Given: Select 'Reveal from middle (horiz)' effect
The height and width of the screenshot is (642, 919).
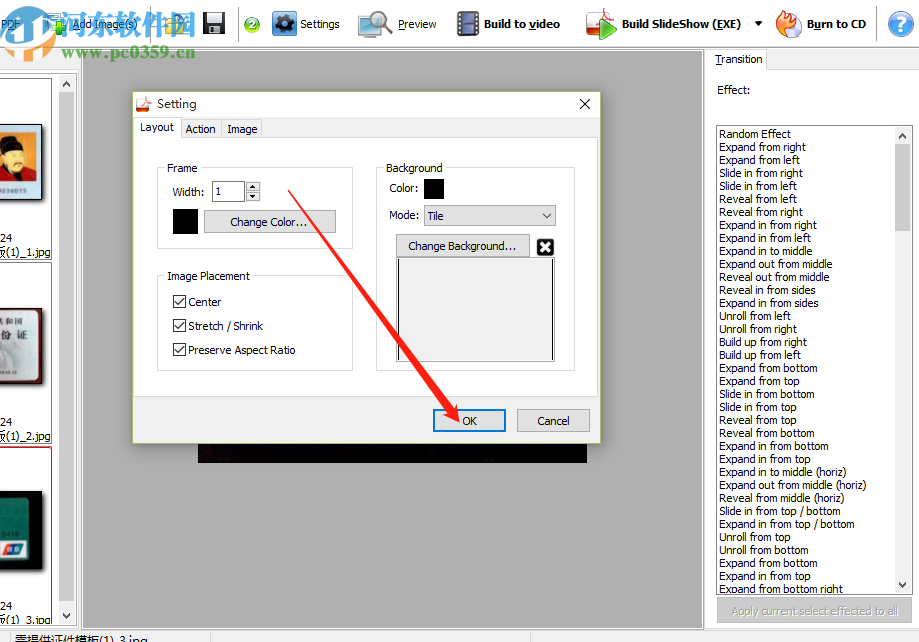Looking at the screenshot, I should (781, 498).
